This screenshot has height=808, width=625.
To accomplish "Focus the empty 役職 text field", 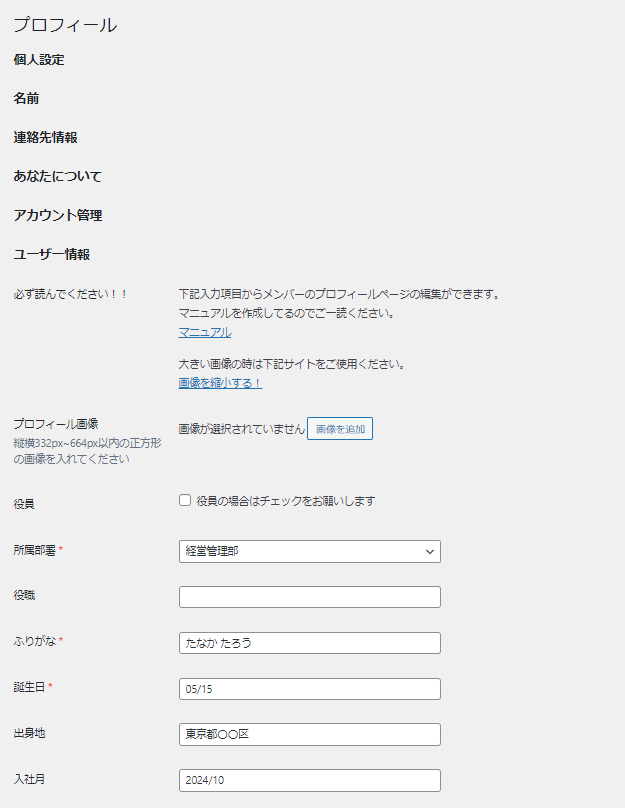I will (309, 597).
